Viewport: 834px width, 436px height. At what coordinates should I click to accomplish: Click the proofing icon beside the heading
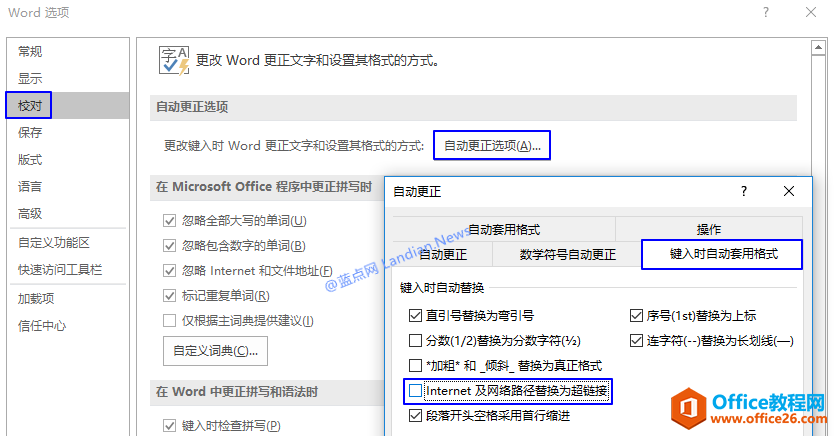pyautogui.click(x=174, y=61)
